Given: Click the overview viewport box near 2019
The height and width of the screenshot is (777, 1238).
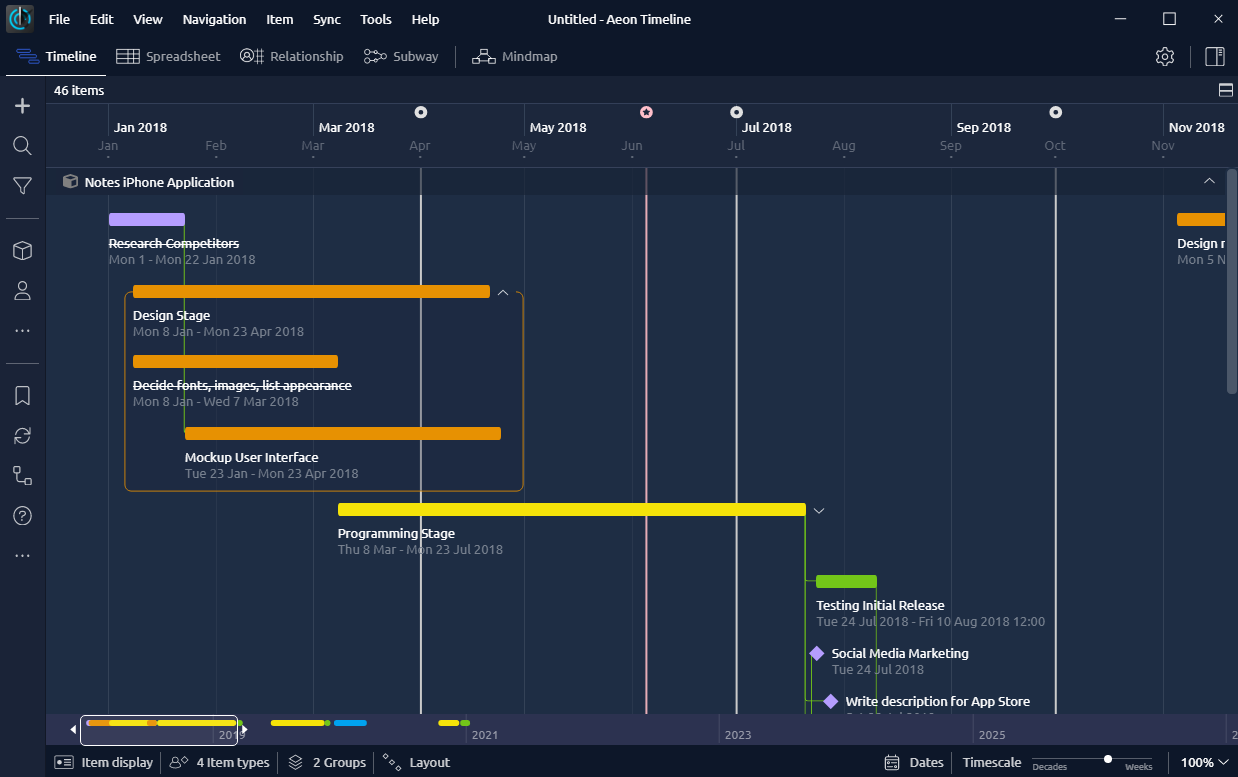Looking at the screenshot, I should tap(159, 730).
